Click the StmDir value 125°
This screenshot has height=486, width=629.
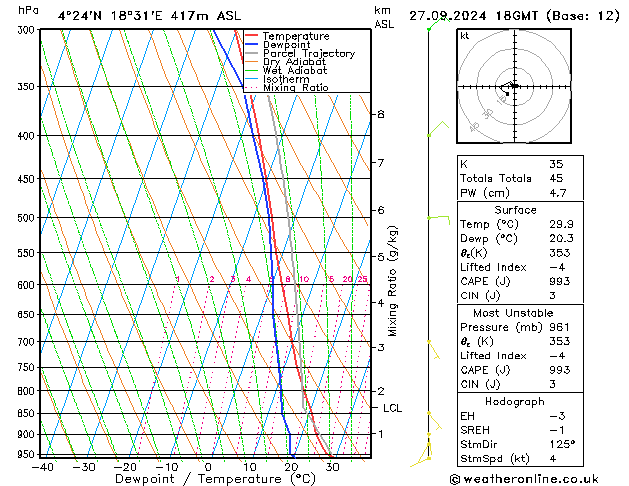point(562,444)
